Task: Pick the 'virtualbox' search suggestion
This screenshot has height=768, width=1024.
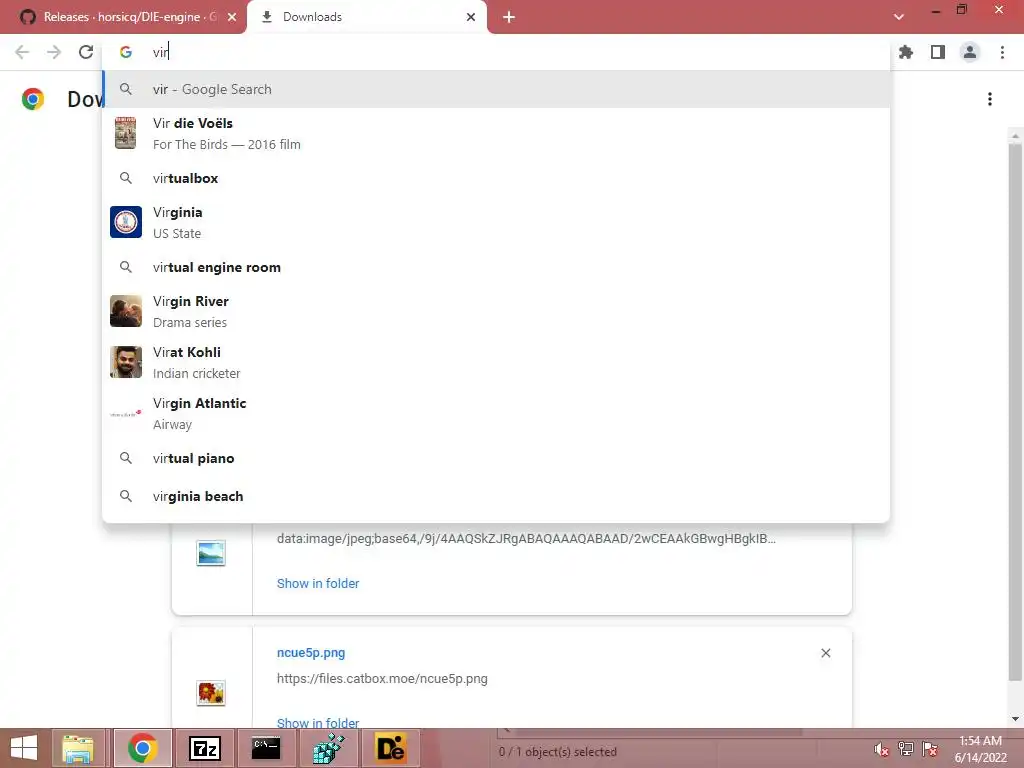Action: pyautogui.click(x=496, y=178)
